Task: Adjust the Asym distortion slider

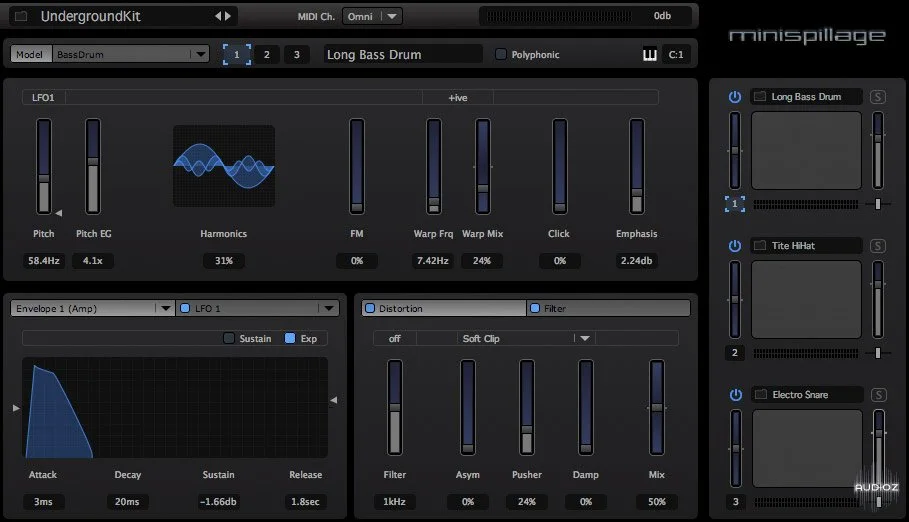Action: [468, 407]
